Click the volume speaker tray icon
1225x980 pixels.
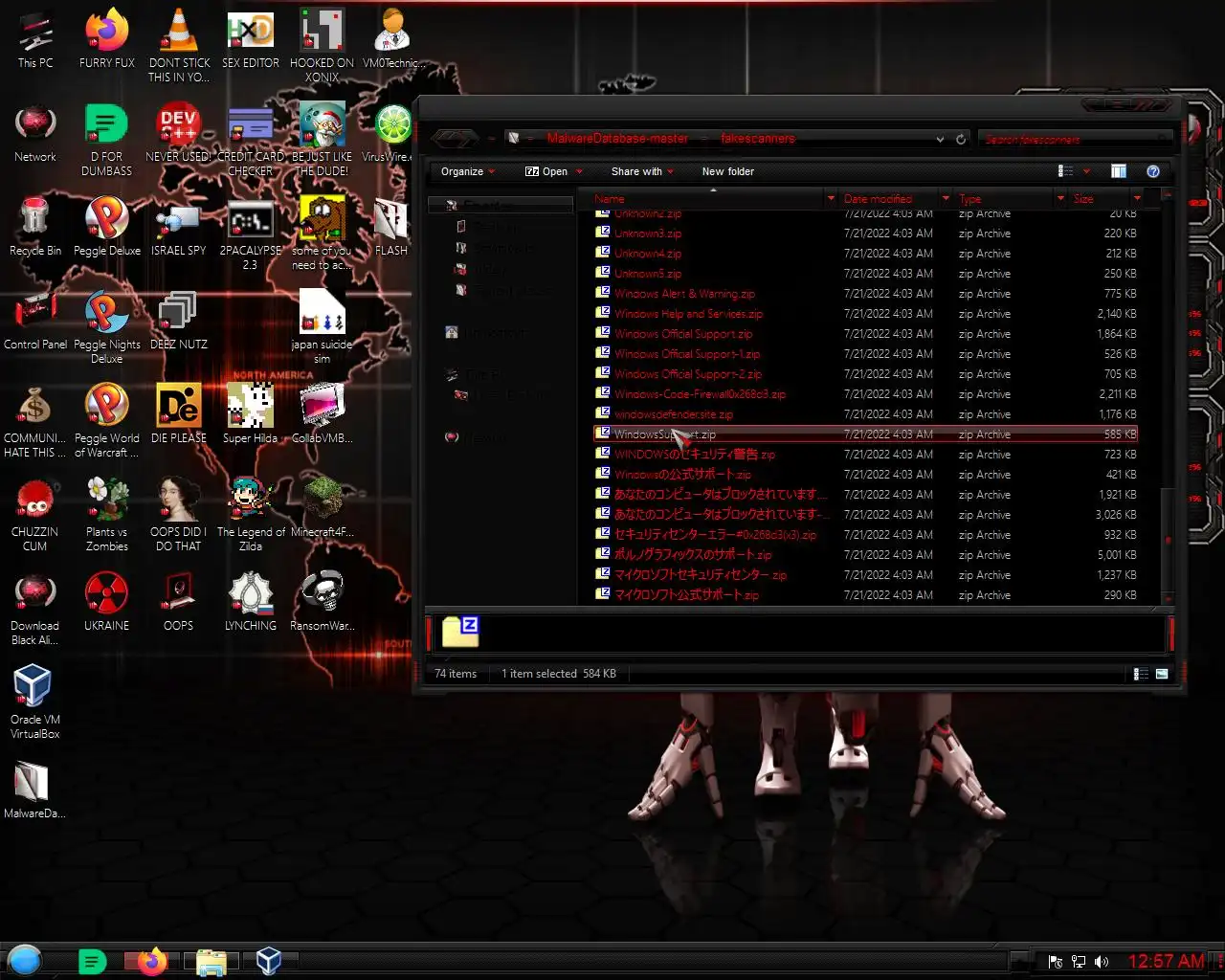(x=1102, y=962)
